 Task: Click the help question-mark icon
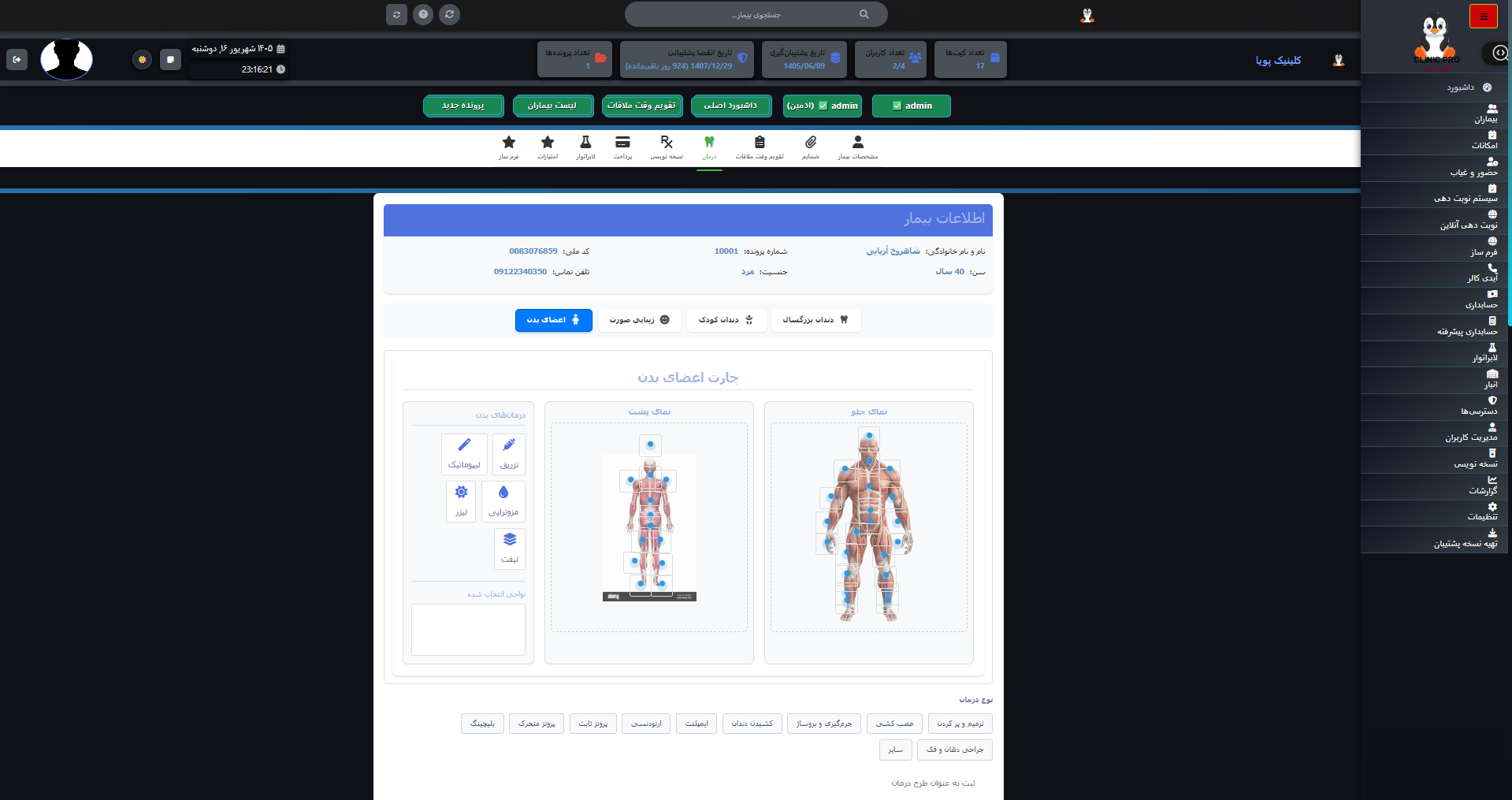coord(423,14)
